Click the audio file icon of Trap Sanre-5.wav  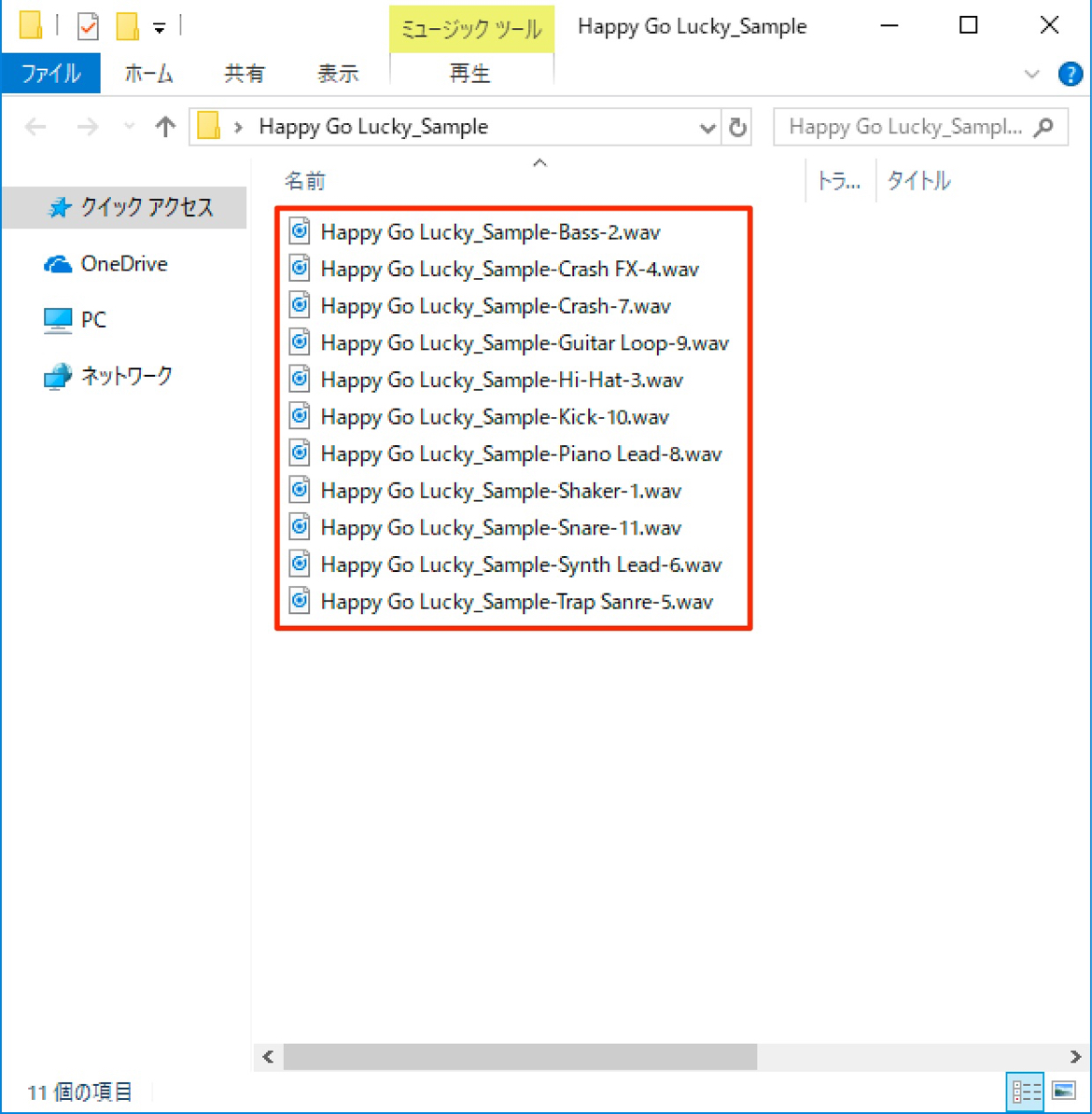coord(300,600)
